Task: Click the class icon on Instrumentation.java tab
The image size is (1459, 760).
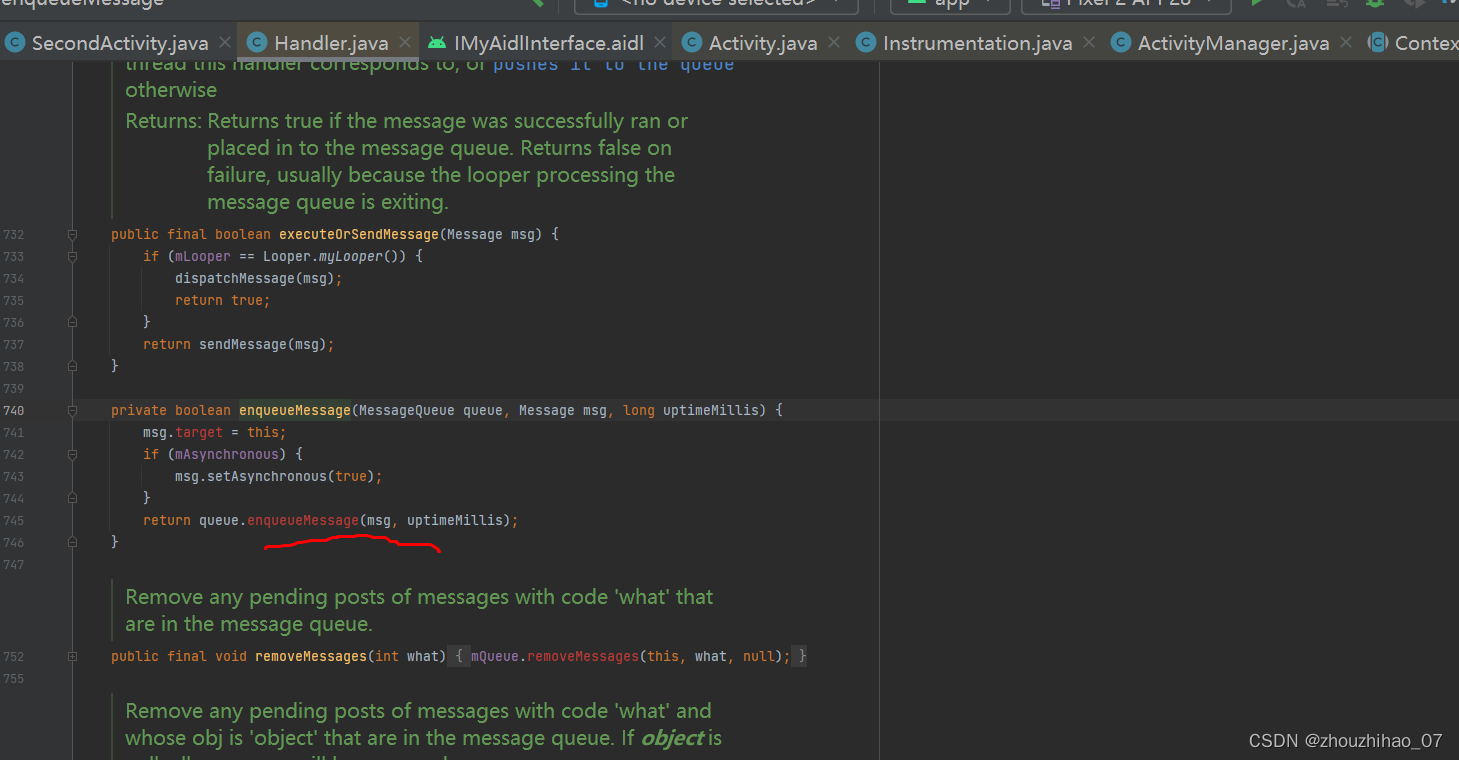Action: 866,43
